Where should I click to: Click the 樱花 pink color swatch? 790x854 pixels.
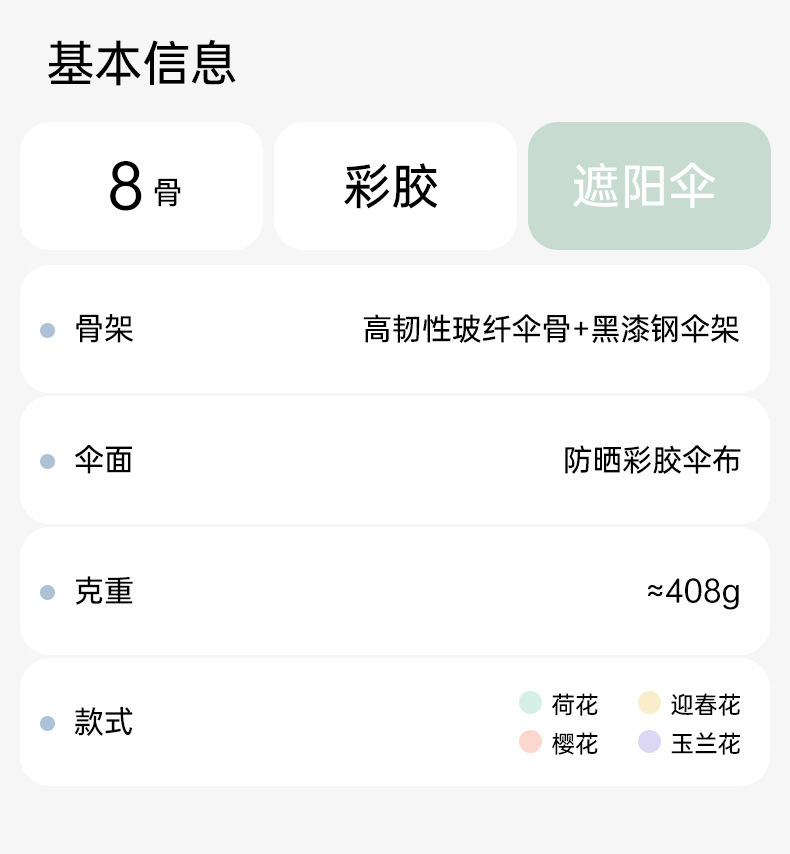point(530,742)
